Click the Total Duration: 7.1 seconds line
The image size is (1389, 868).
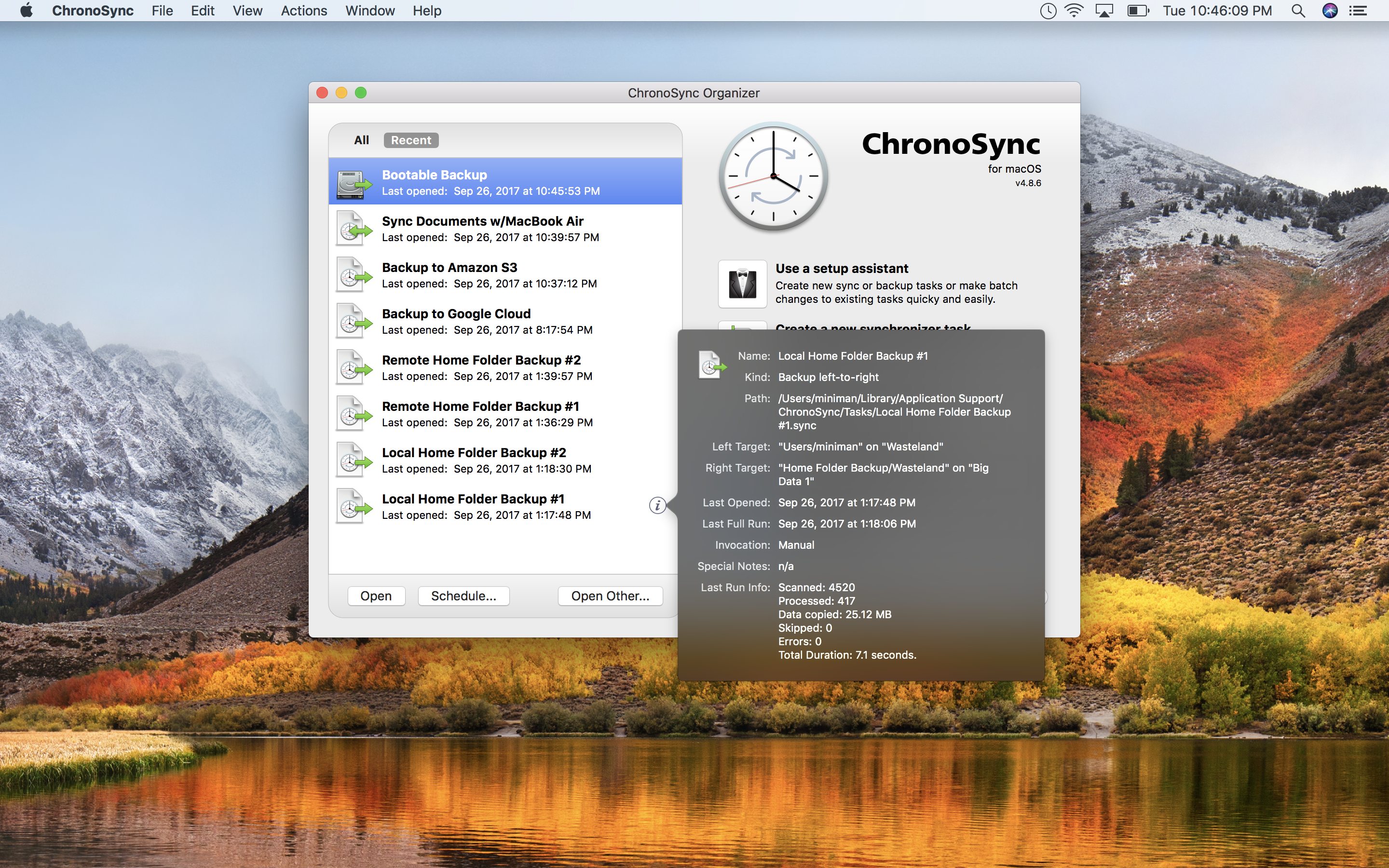pos(847,655)
